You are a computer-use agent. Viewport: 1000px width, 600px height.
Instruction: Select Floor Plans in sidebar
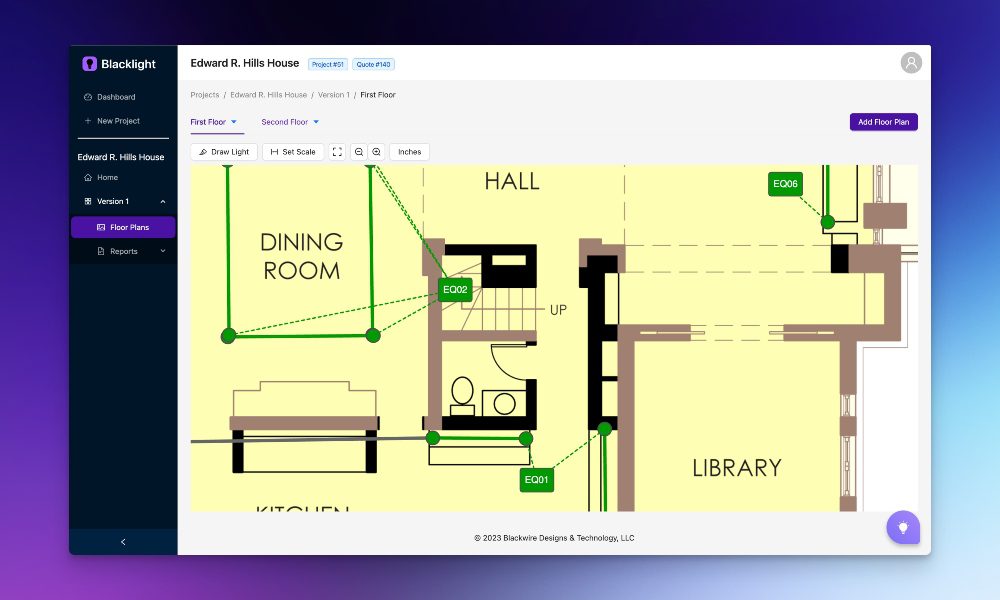point(123,227)
